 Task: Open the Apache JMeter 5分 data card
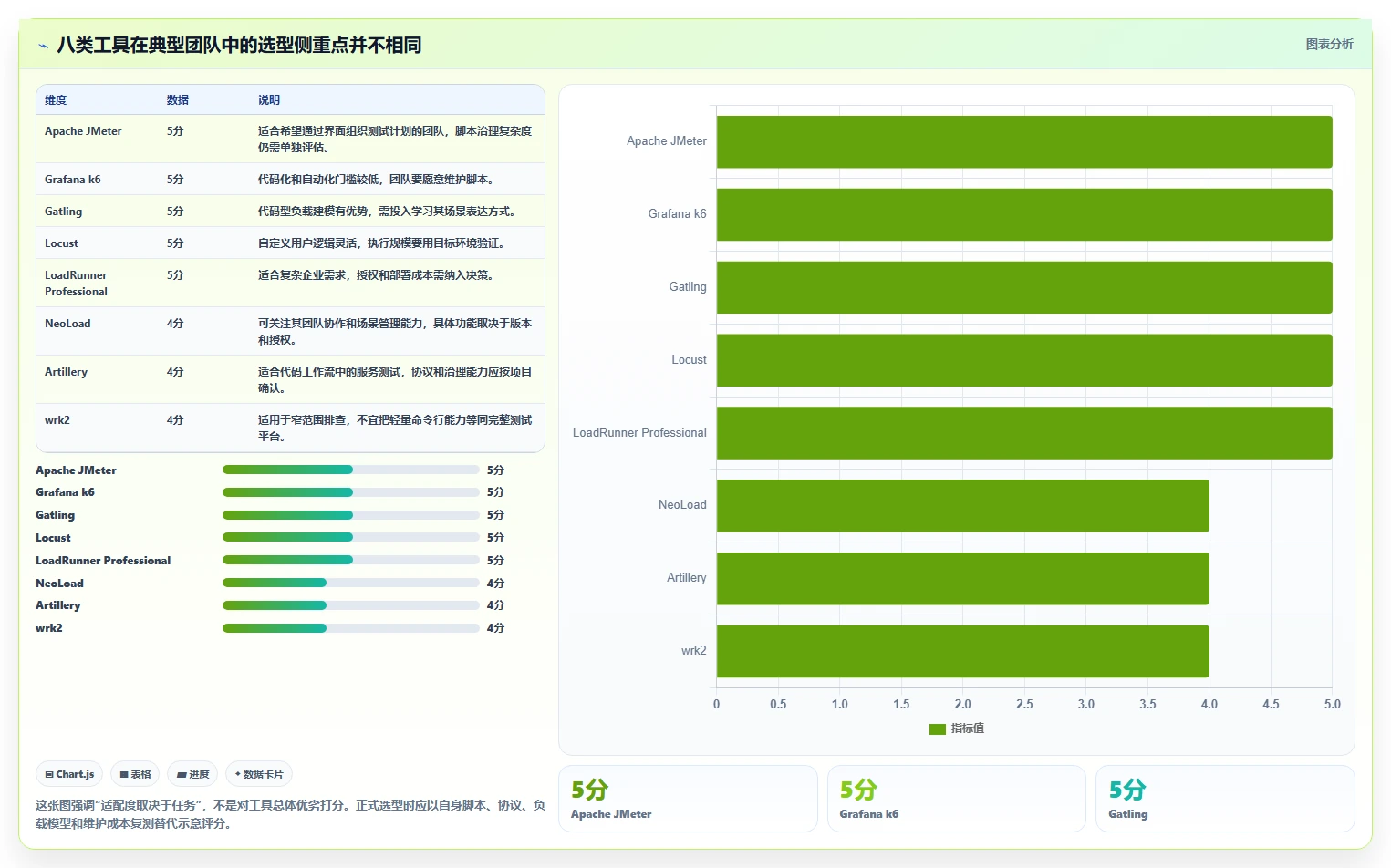pos(688,799)
